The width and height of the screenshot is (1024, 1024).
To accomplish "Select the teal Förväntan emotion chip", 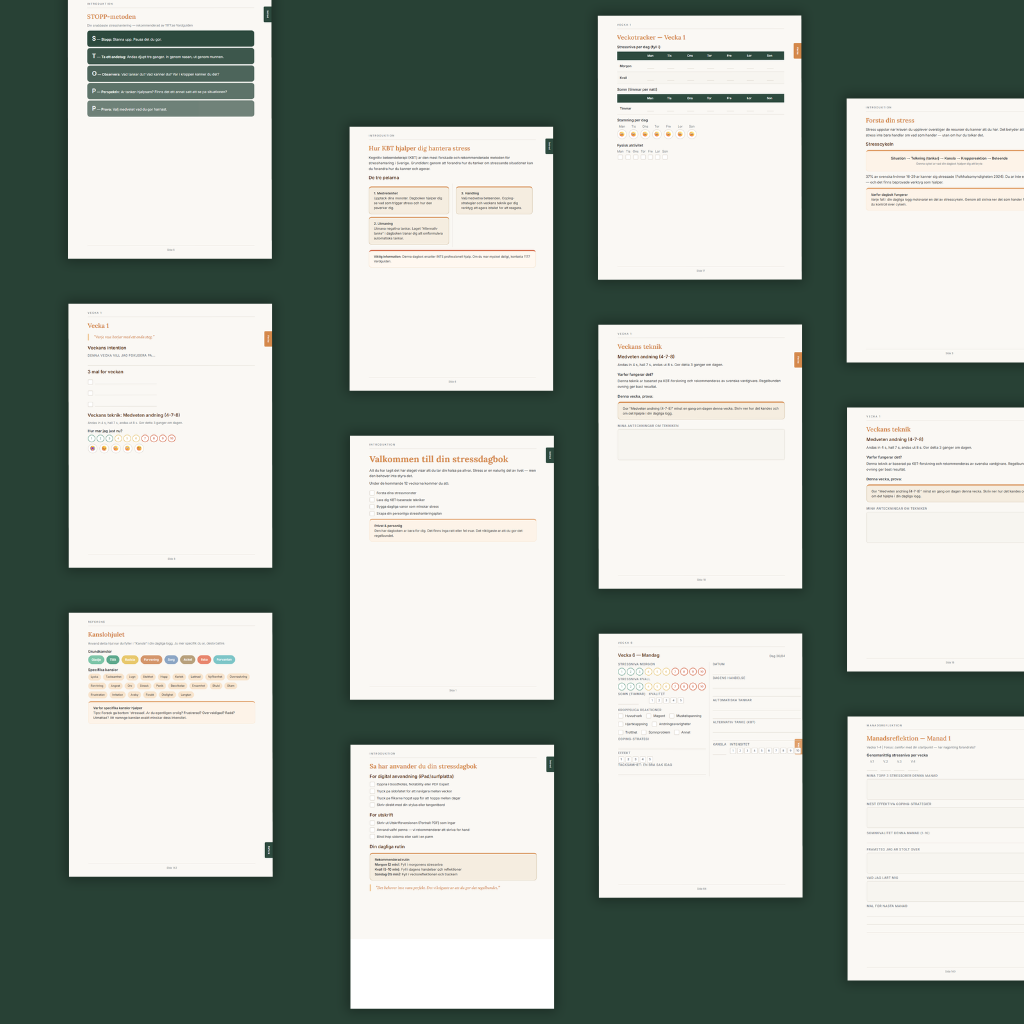I will (224, 660).
